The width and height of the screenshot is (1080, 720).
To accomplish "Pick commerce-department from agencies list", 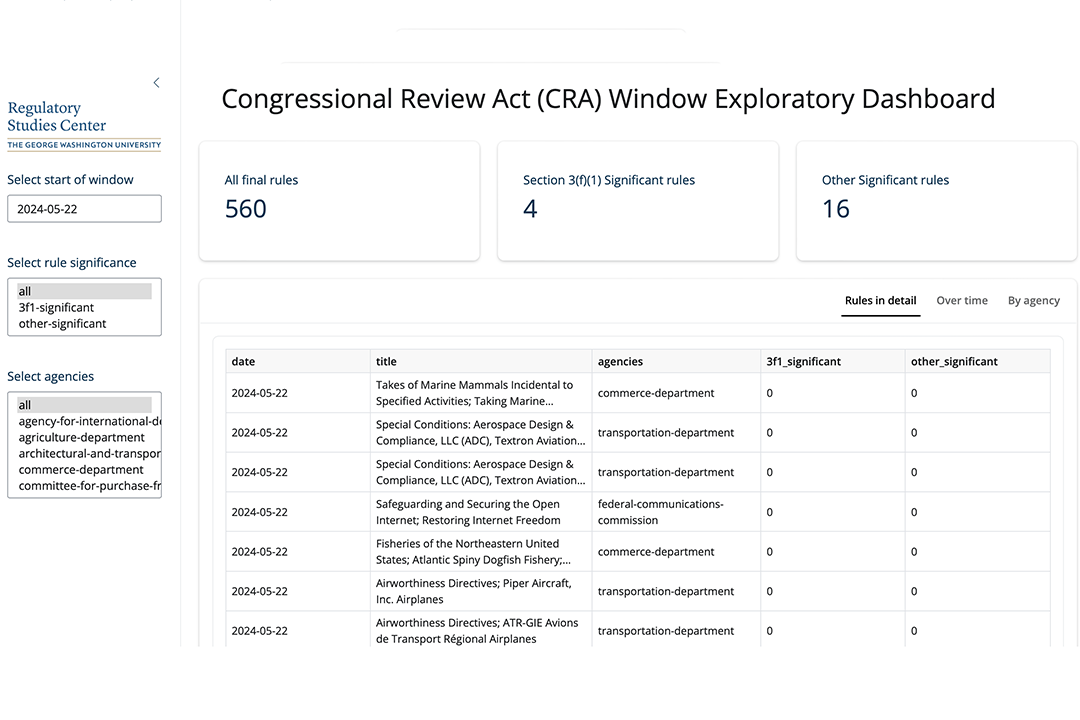I will click(x=82, y=470).
